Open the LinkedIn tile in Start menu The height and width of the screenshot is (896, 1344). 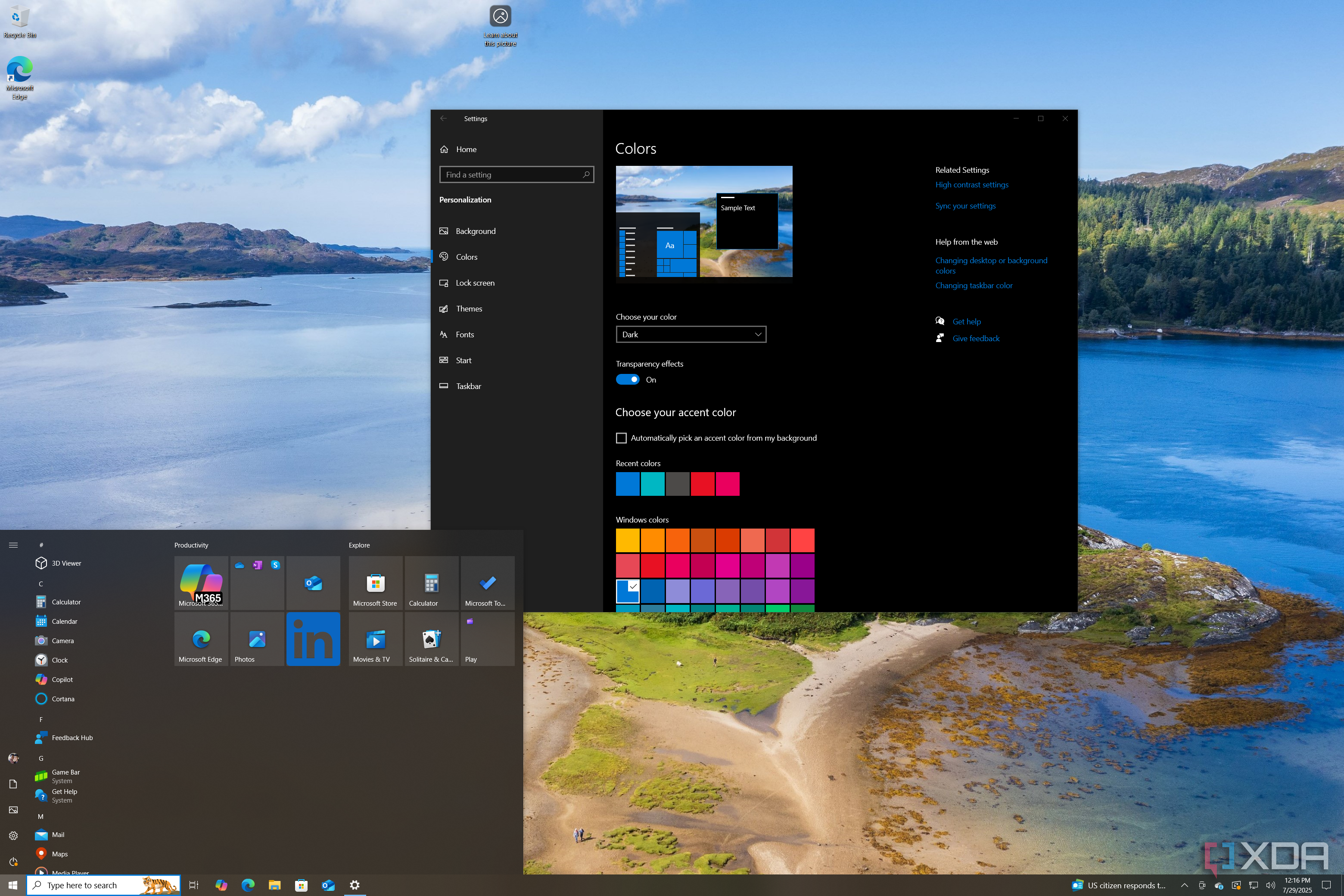[313, 638]
